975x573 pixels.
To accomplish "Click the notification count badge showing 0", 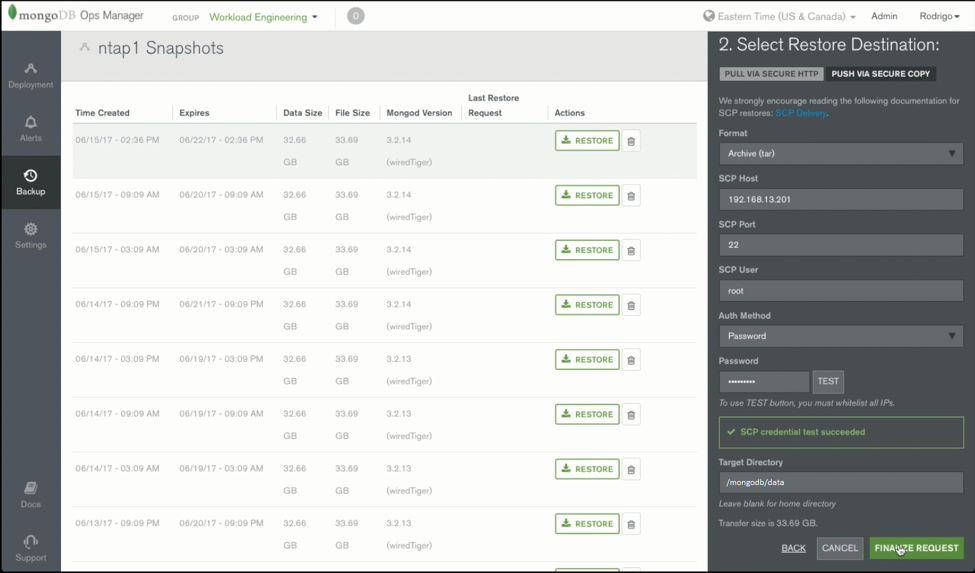I will point(355,16).
